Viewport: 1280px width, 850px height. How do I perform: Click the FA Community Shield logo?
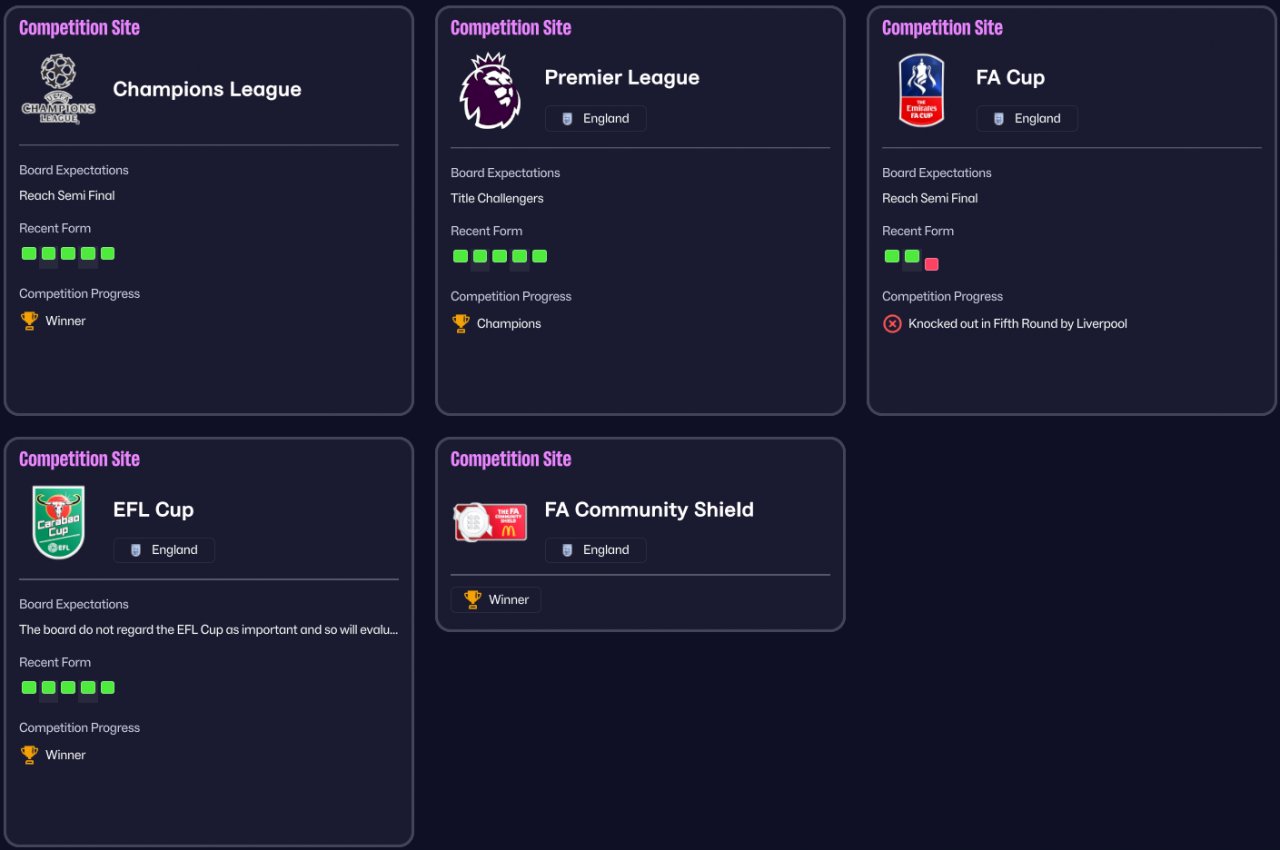click(x=490, y=522)
